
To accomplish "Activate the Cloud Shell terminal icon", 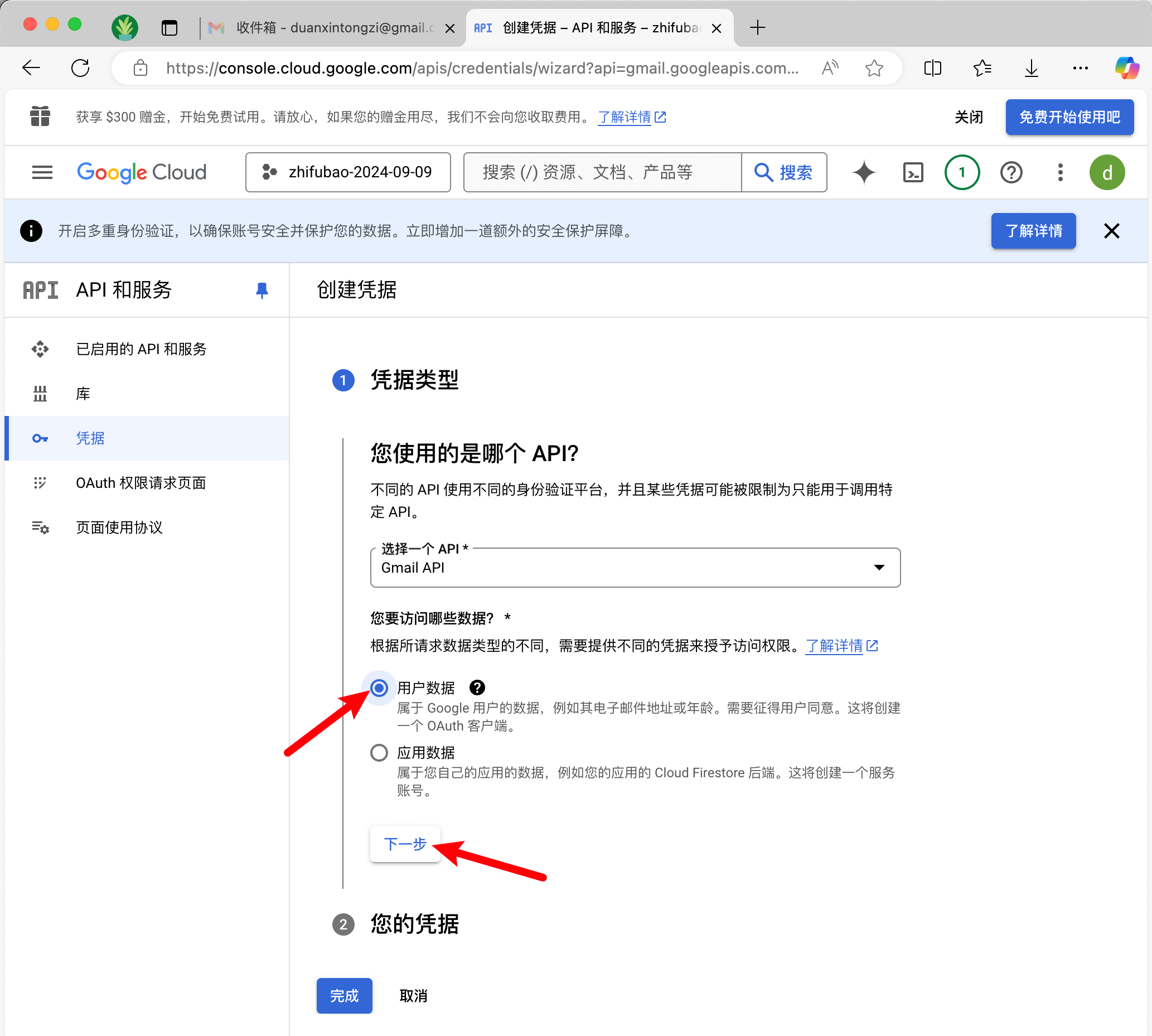I will pyautogui.click(x=912, y=172).
